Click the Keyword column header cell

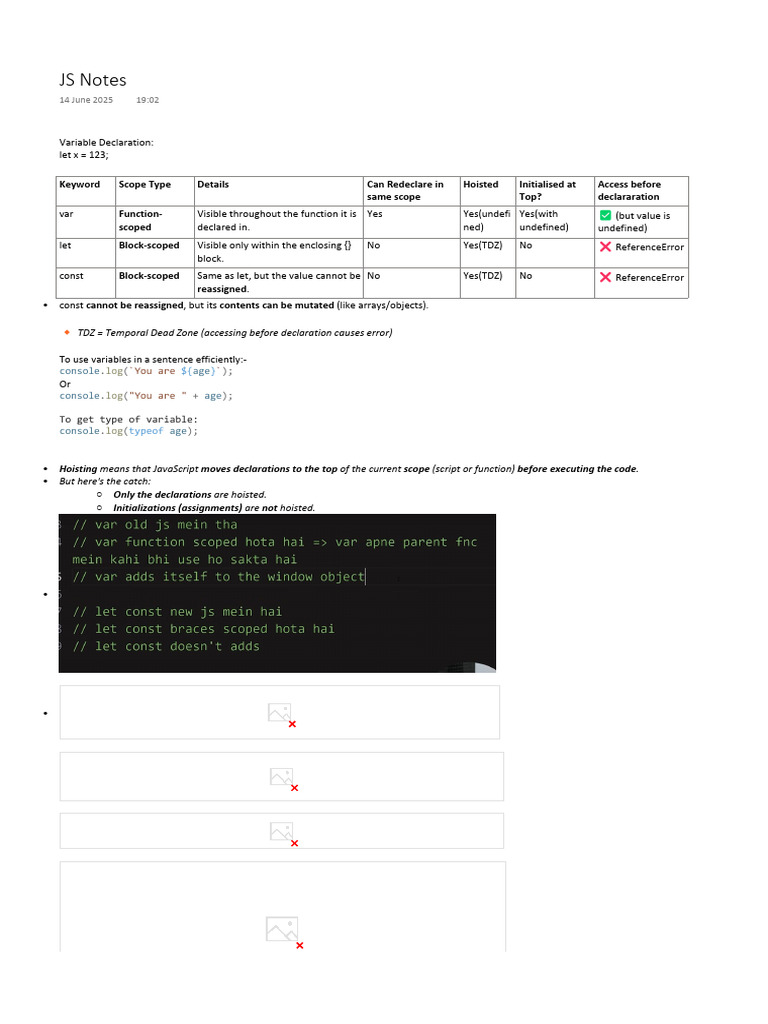[x=86, y=191]
